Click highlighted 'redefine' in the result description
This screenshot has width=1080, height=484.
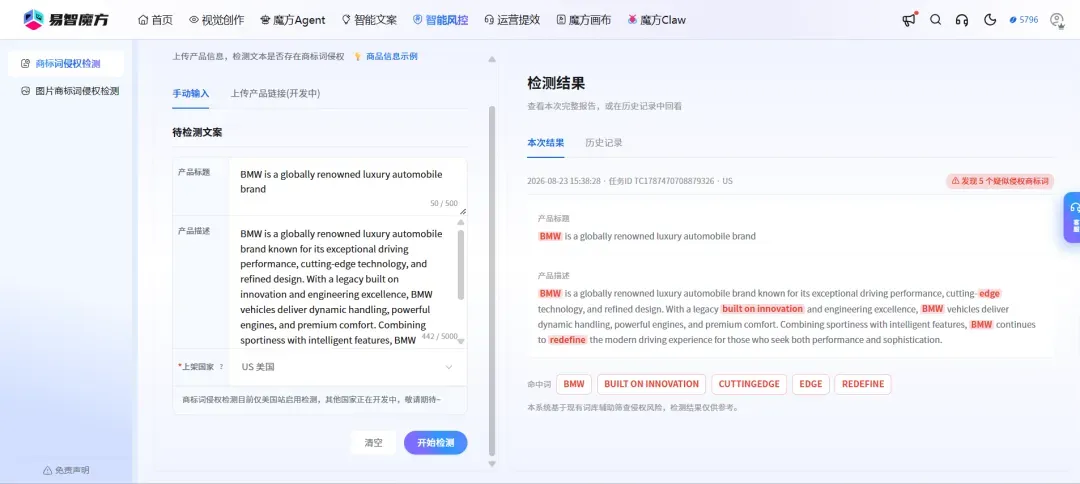[568, 340]
